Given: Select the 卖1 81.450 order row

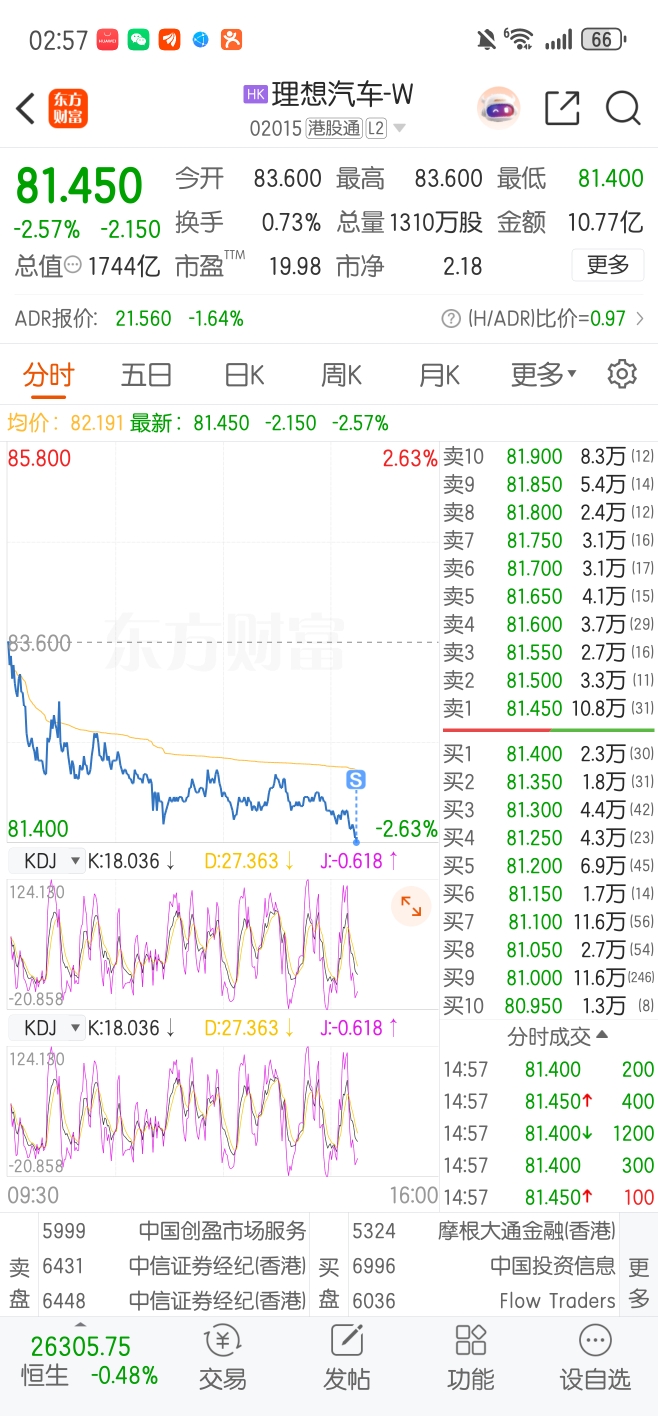Looking at the screenshot, I should (x=548, y=708).
